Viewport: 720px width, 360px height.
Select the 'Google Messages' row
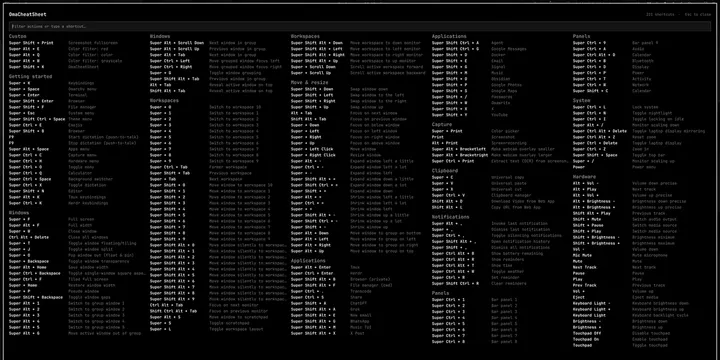tap(500, 49)
